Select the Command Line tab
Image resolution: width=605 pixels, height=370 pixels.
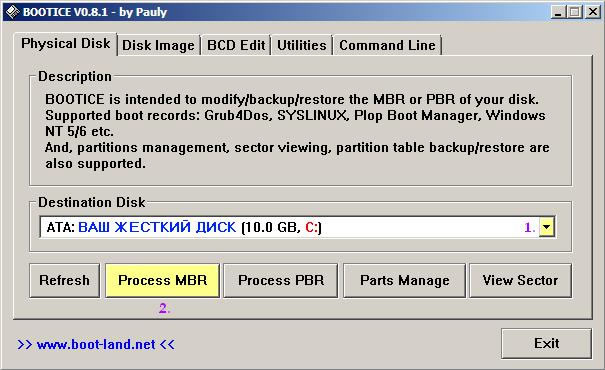[387, 46]
